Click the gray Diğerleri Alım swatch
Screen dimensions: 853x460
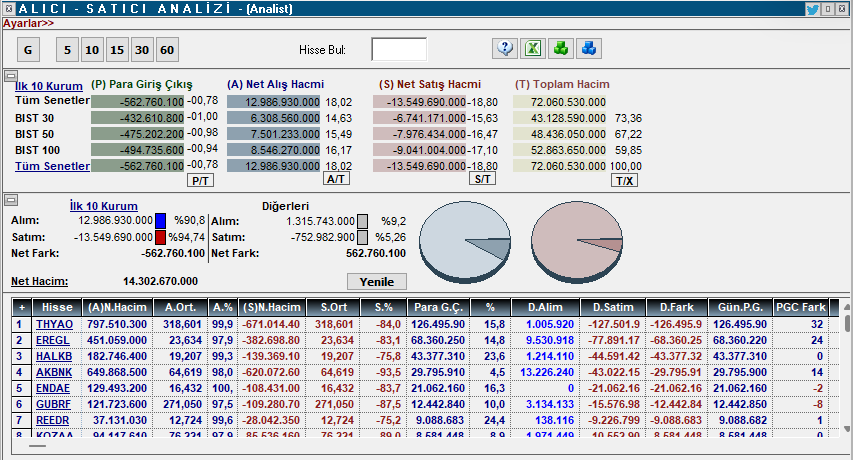coord(362,221)
